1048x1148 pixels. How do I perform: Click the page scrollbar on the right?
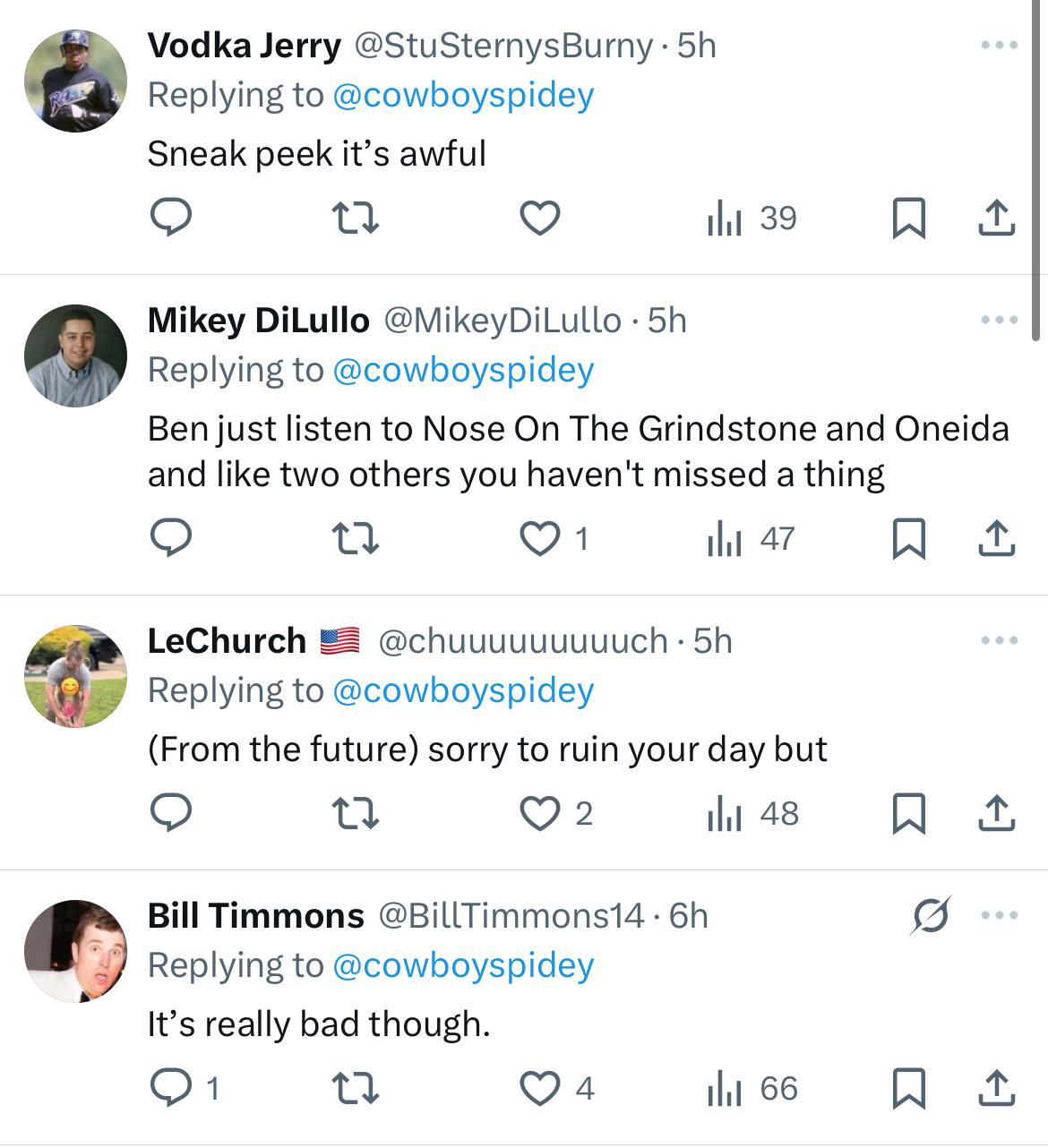click(1036, 170)
